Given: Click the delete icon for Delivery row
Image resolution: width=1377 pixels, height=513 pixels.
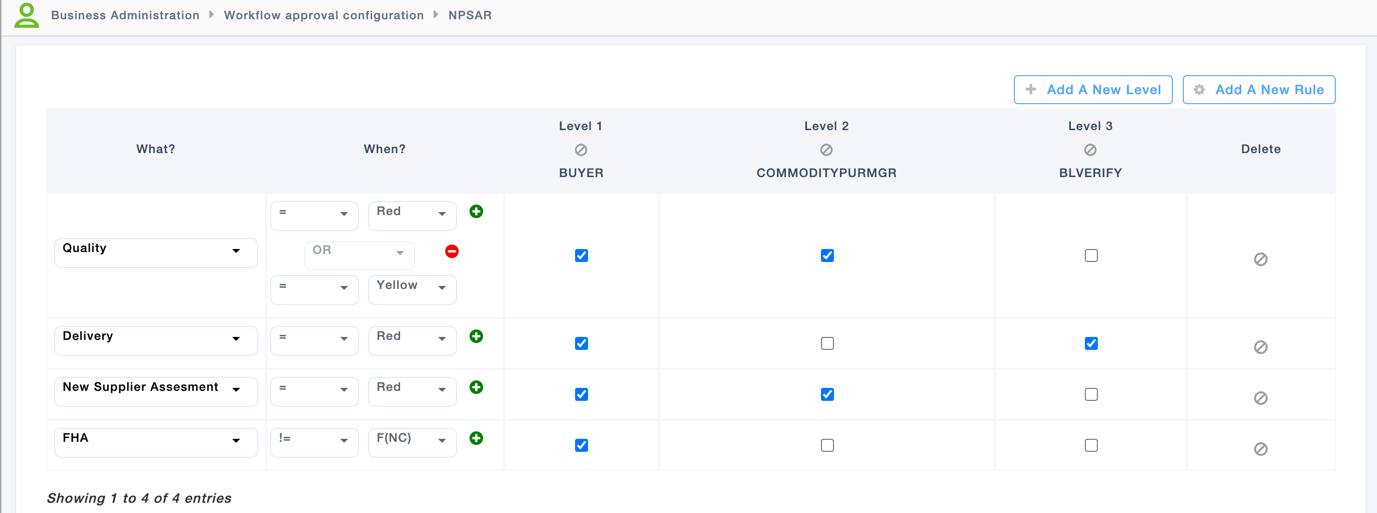Looking at the screenshot, I should (1260, 347).
